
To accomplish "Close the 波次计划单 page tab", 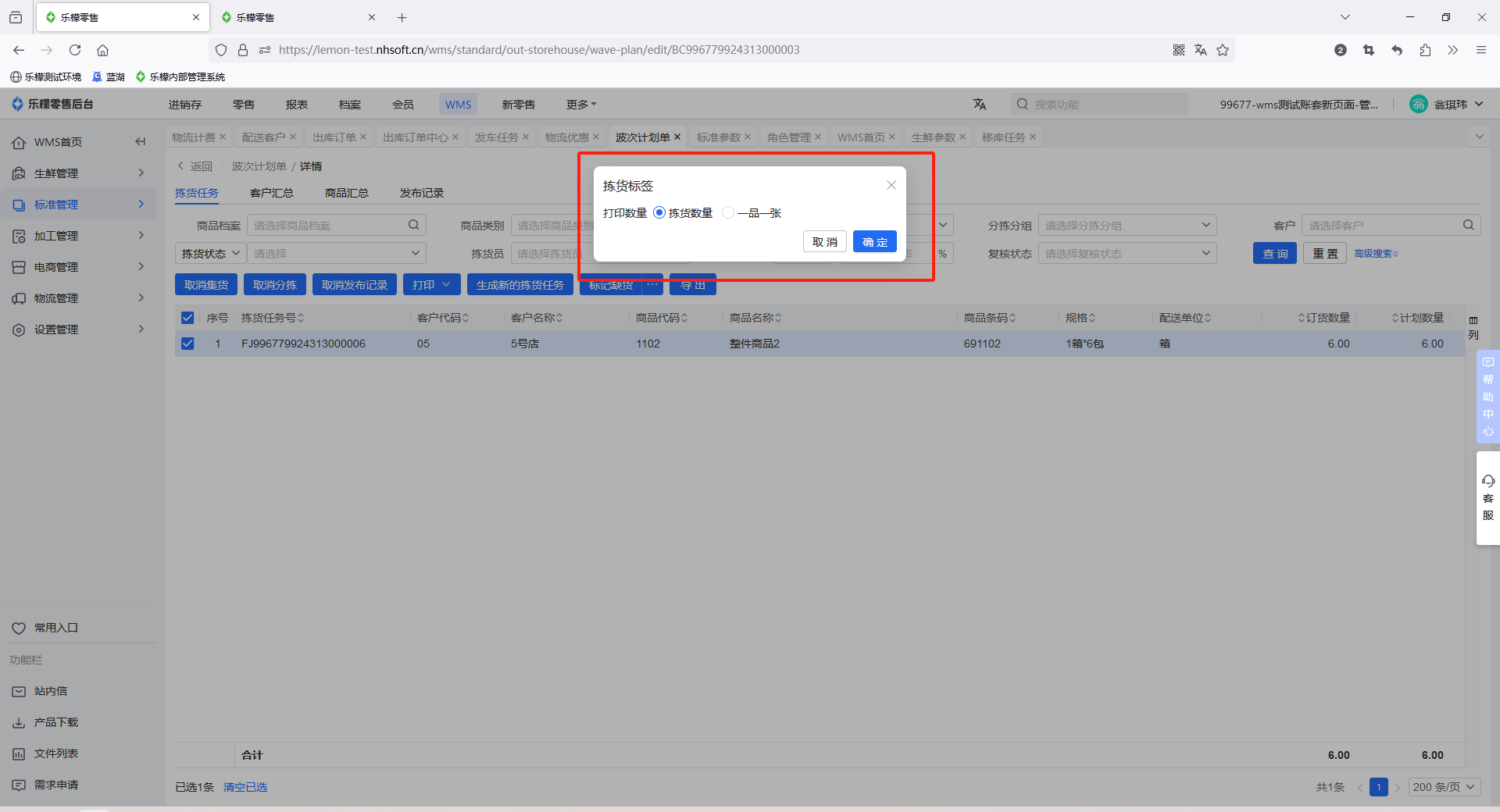I will (x=677, y=137).
